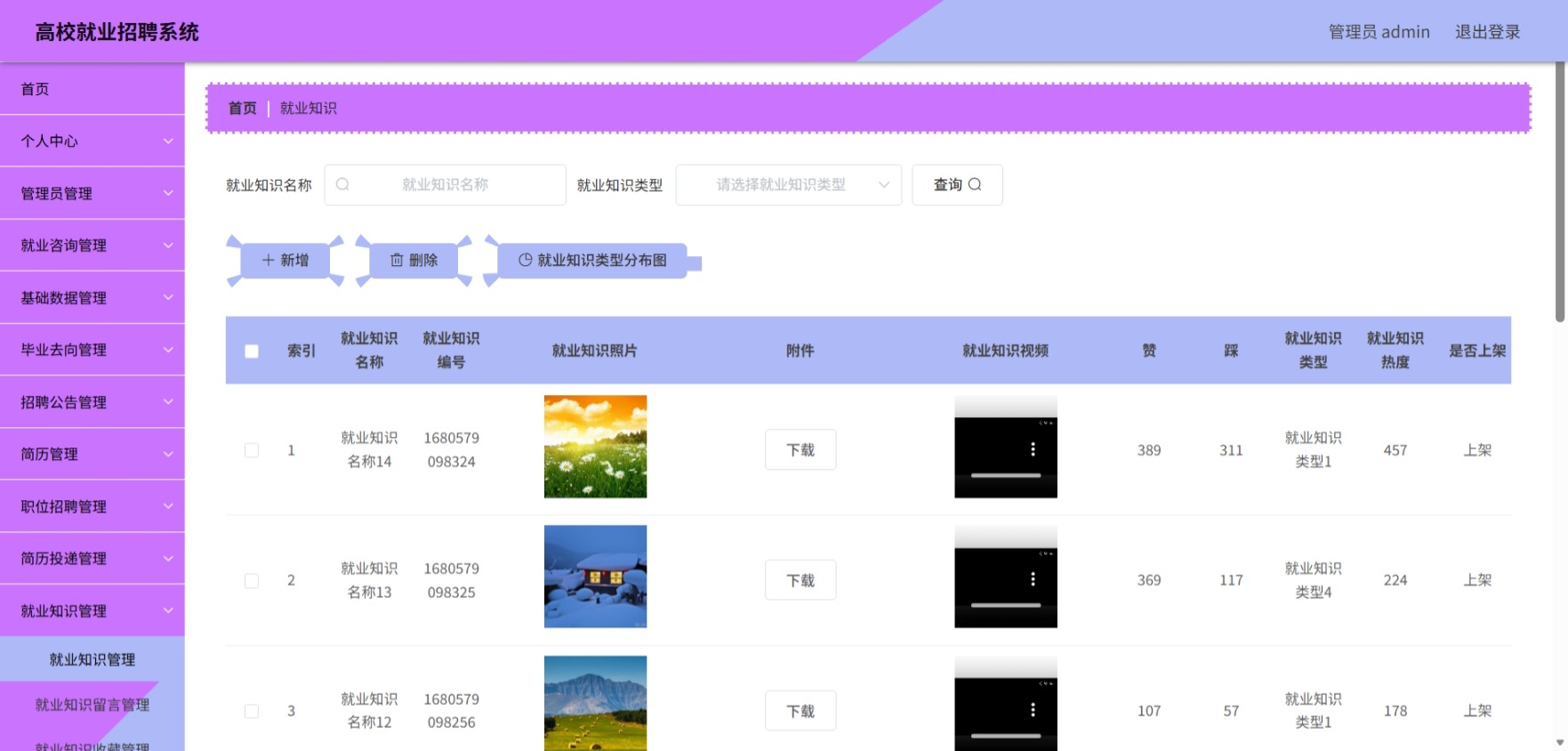Expand the 简历管理 sidebar menu
1568x751 pixels.
[x=92, y=454]
